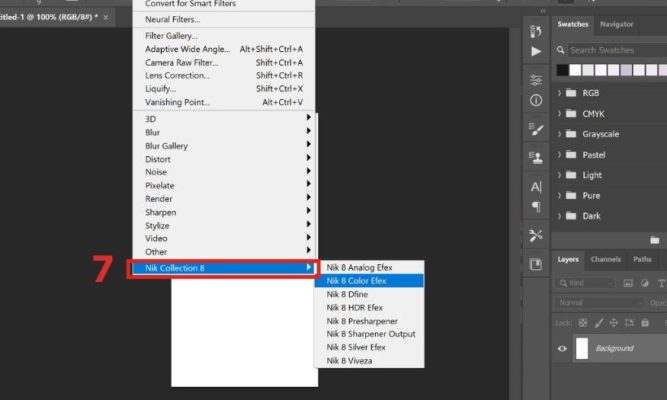Open the Clone Source stamp icon
The image size is (667, 400).
536,156
